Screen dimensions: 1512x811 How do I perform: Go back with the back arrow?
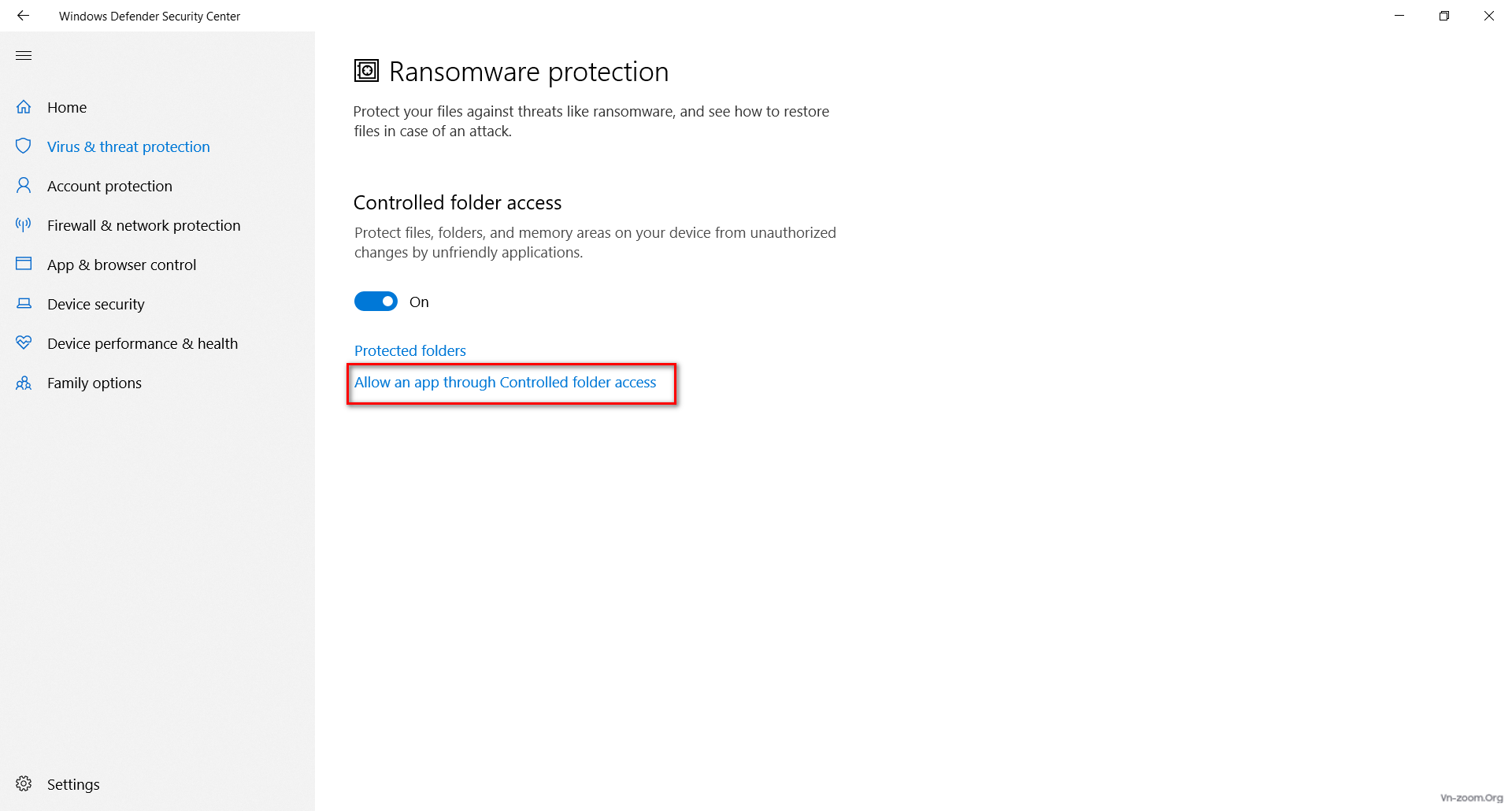pos(23,16)
